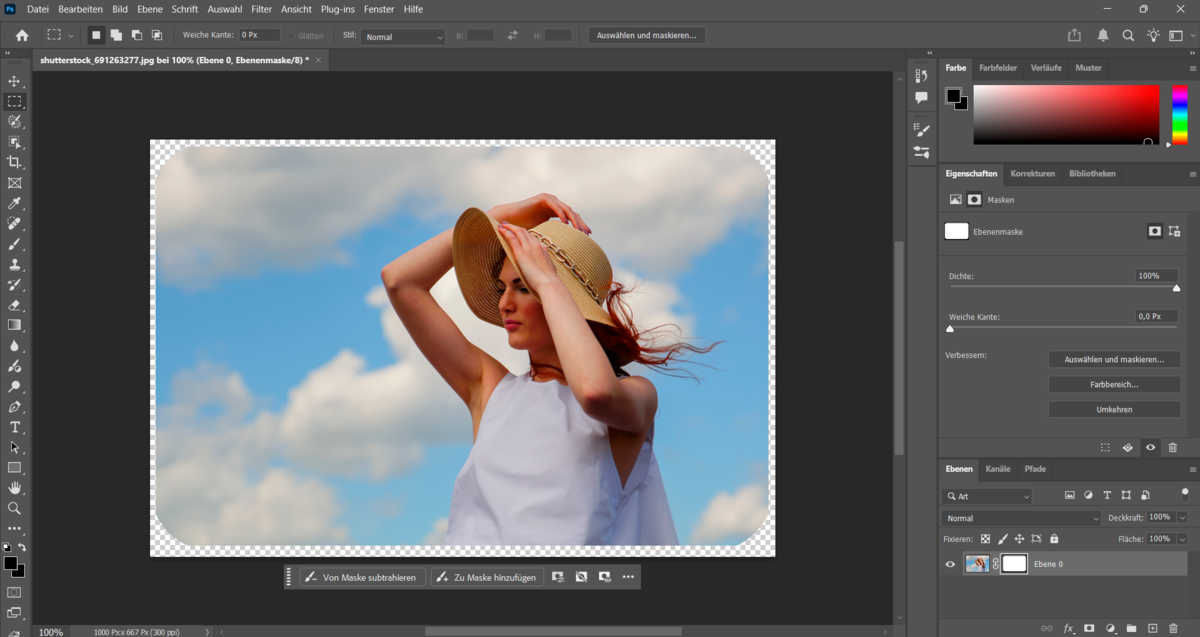Select the Eyedropper tool
The width and height of the screenshot is (1200, 637).
tap(15, 203)
